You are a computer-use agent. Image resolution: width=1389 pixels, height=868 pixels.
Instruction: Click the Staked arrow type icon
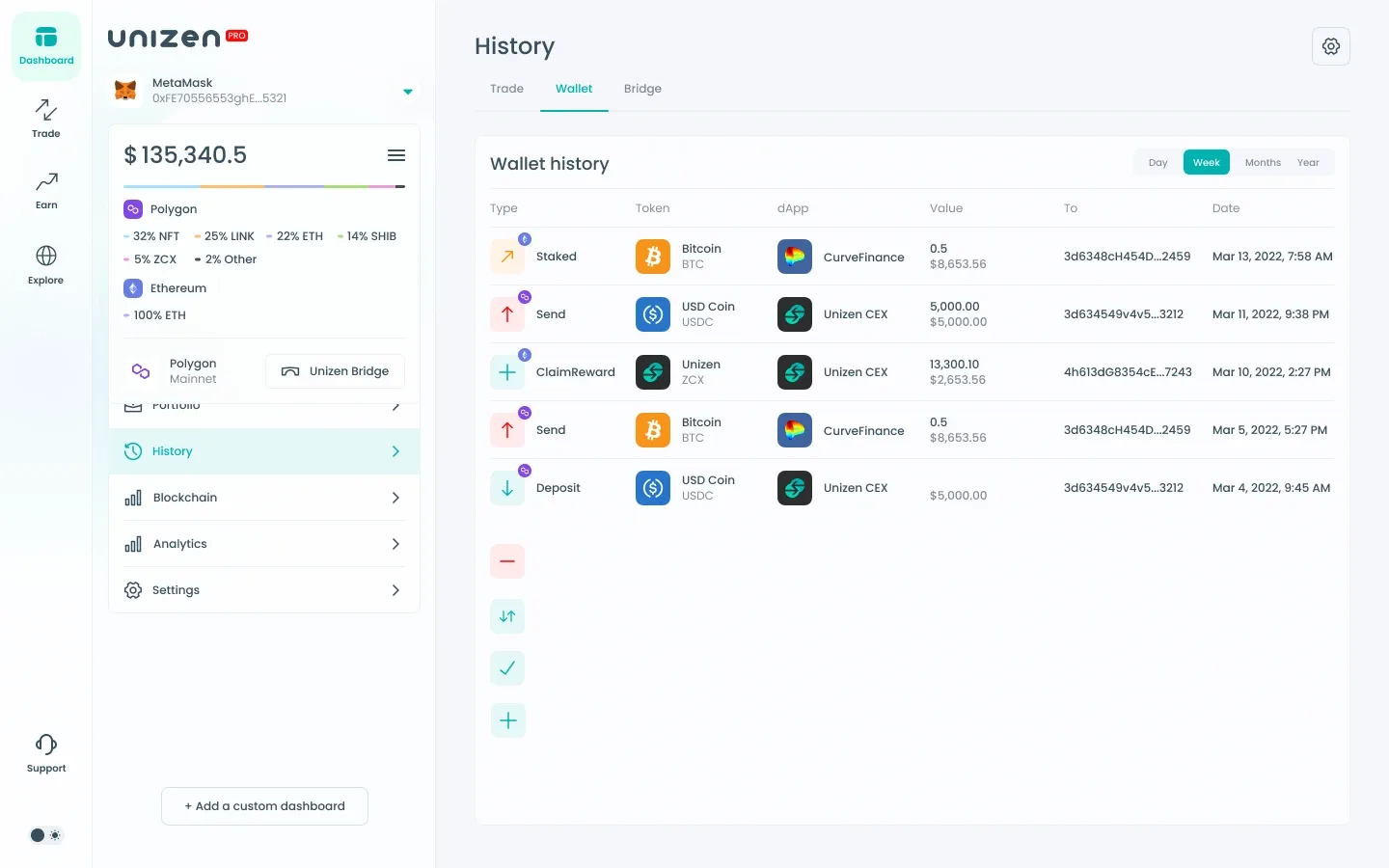tap(507, 257)
